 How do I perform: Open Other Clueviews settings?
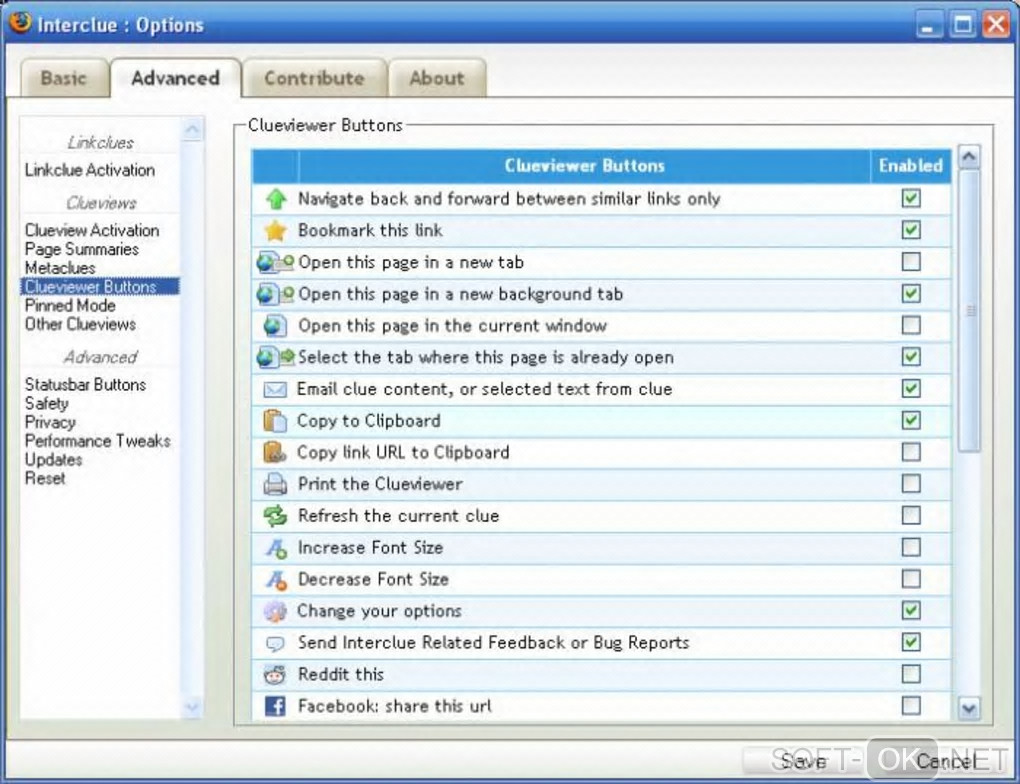[80, 325]
